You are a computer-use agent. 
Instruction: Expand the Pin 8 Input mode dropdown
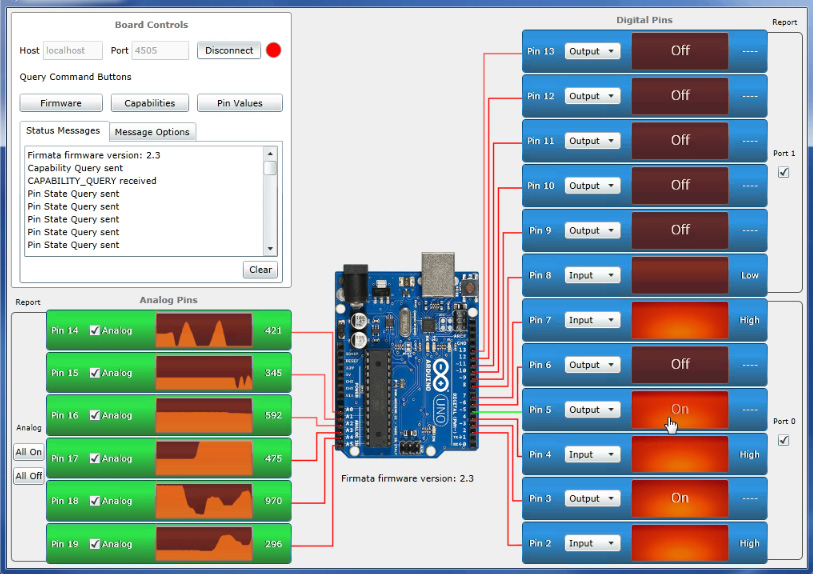(592, 275)
